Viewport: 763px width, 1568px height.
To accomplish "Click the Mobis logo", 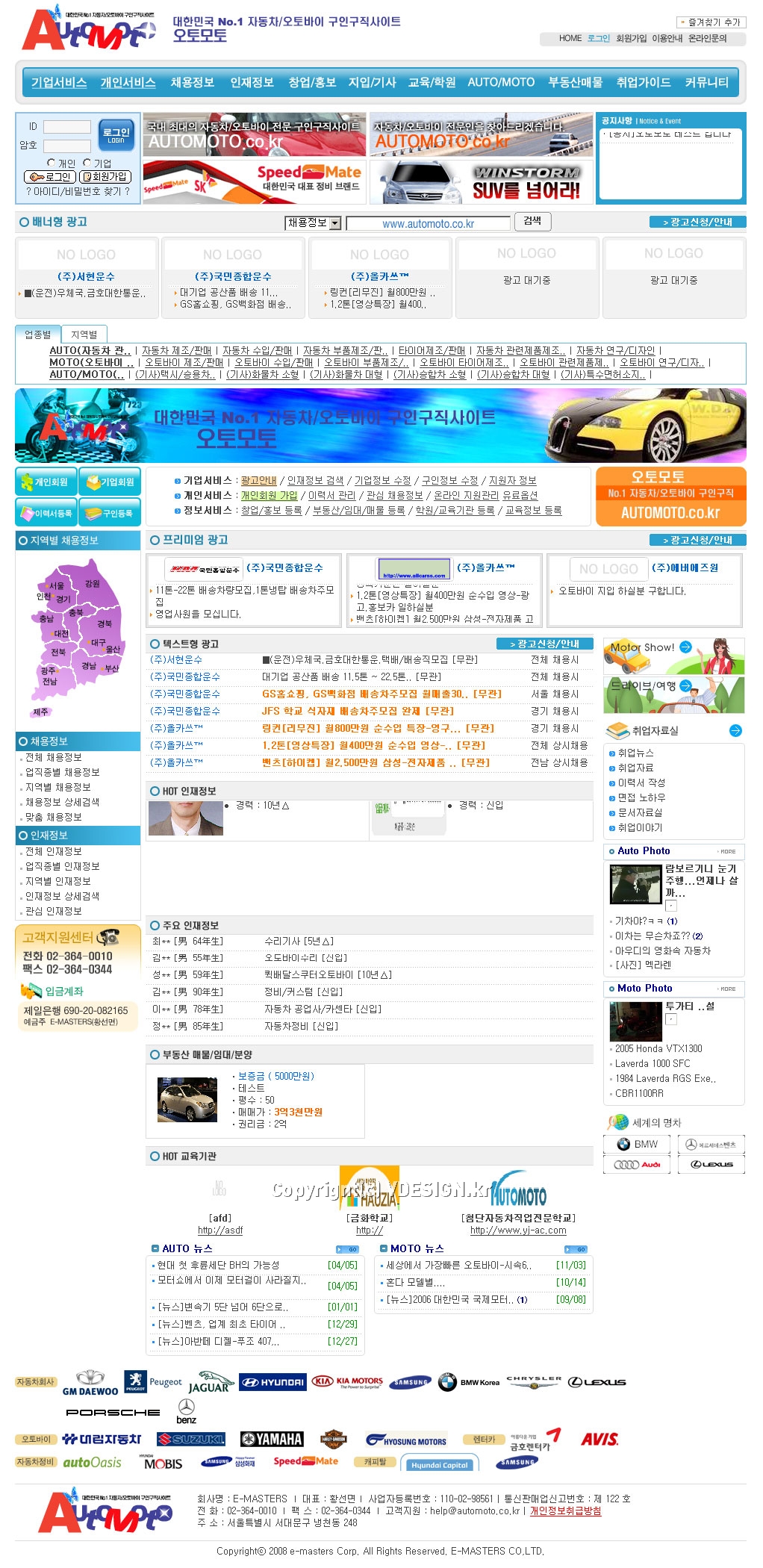I will point(162,1462).
